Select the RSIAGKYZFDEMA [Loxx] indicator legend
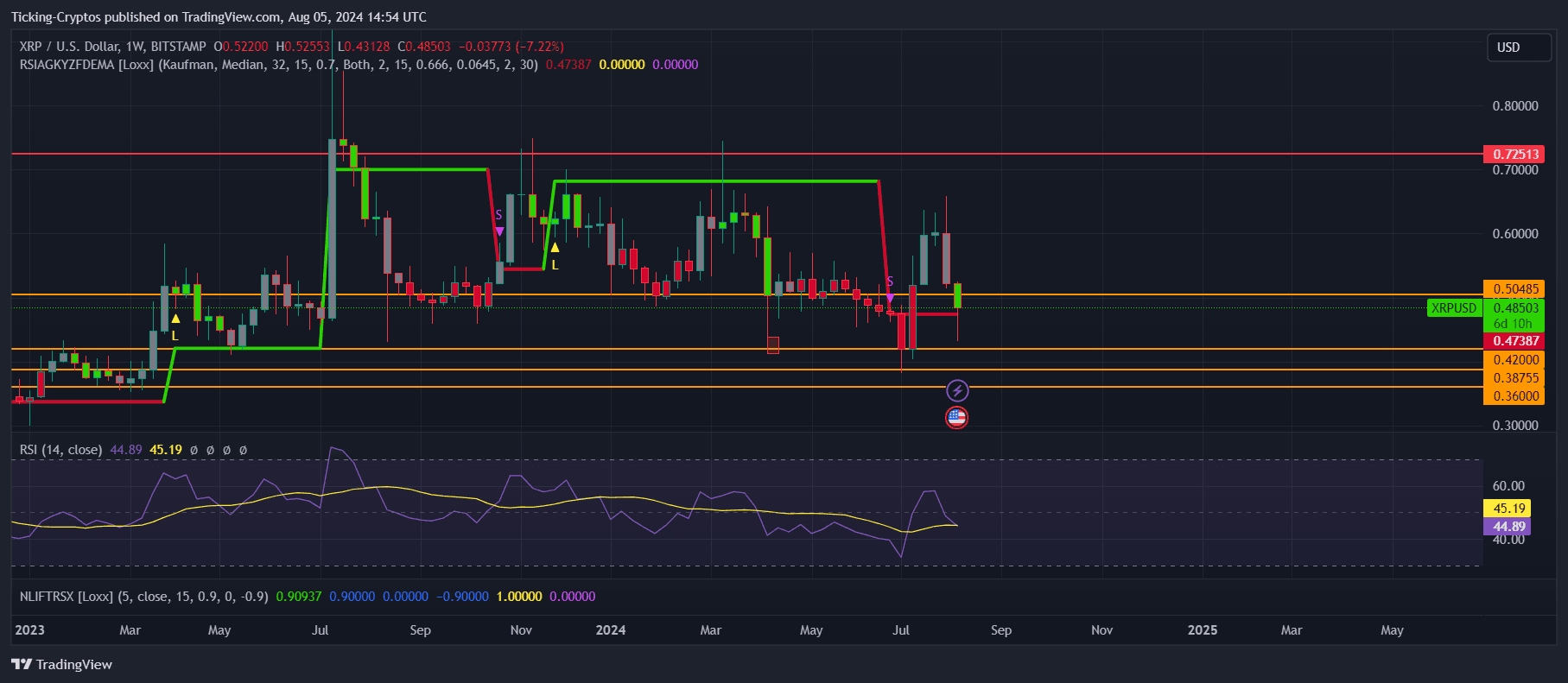Image resolution: width=1568 pixels, height=683 pixels. point(278,65)
